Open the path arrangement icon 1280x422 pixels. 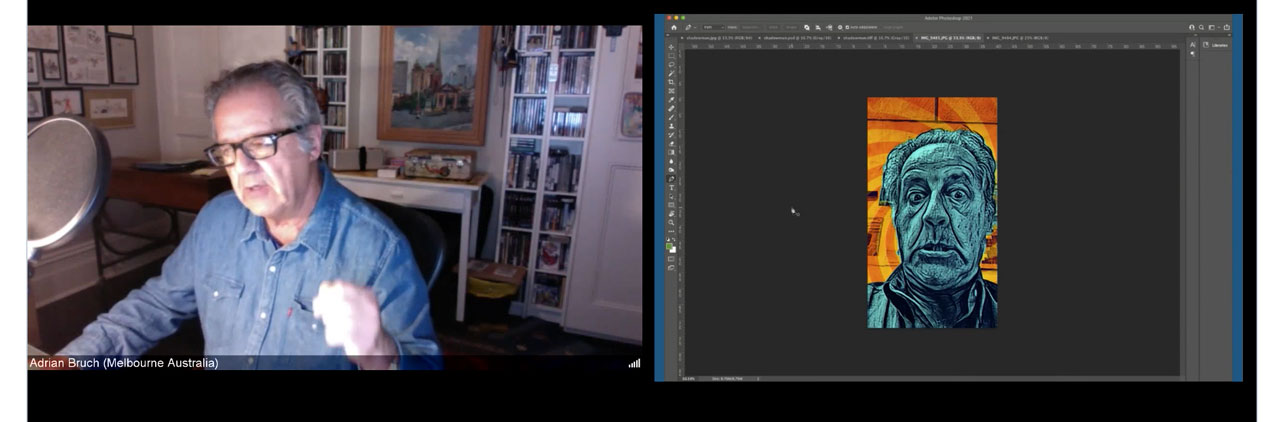click(828, 27)
